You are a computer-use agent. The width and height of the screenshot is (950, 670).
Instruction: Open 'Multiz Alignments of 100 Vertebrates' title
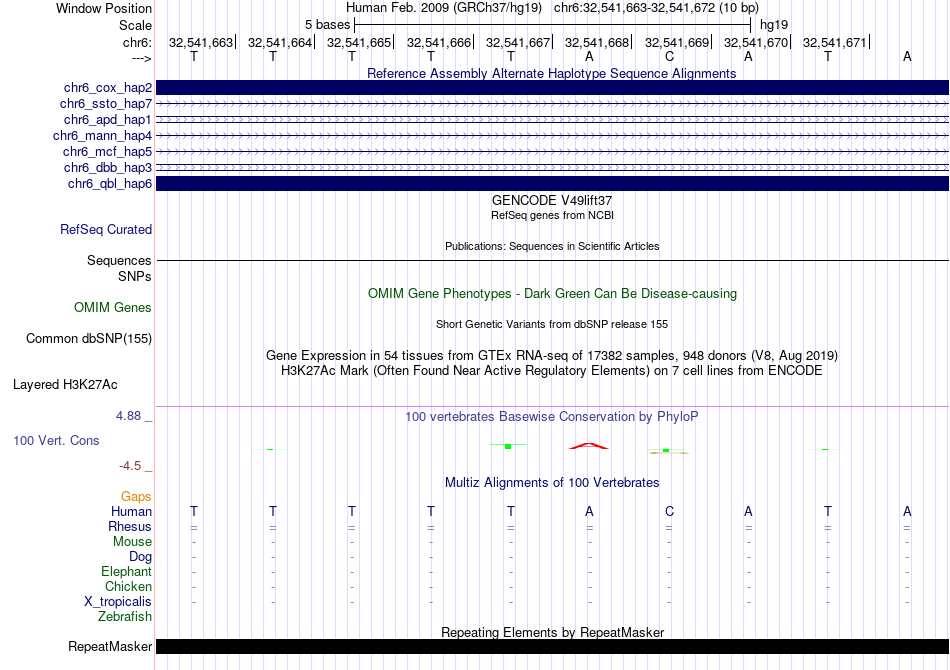pyautogui.click(x=552, y=483)
